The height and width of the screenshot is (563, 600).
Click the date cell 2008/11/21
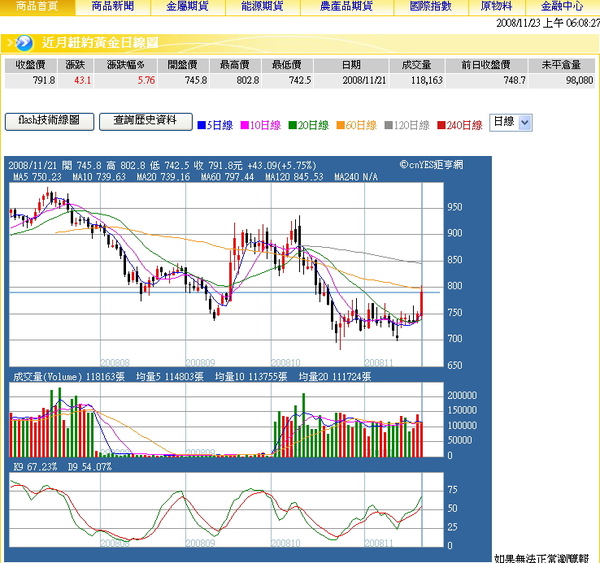(x=364, y=80)
